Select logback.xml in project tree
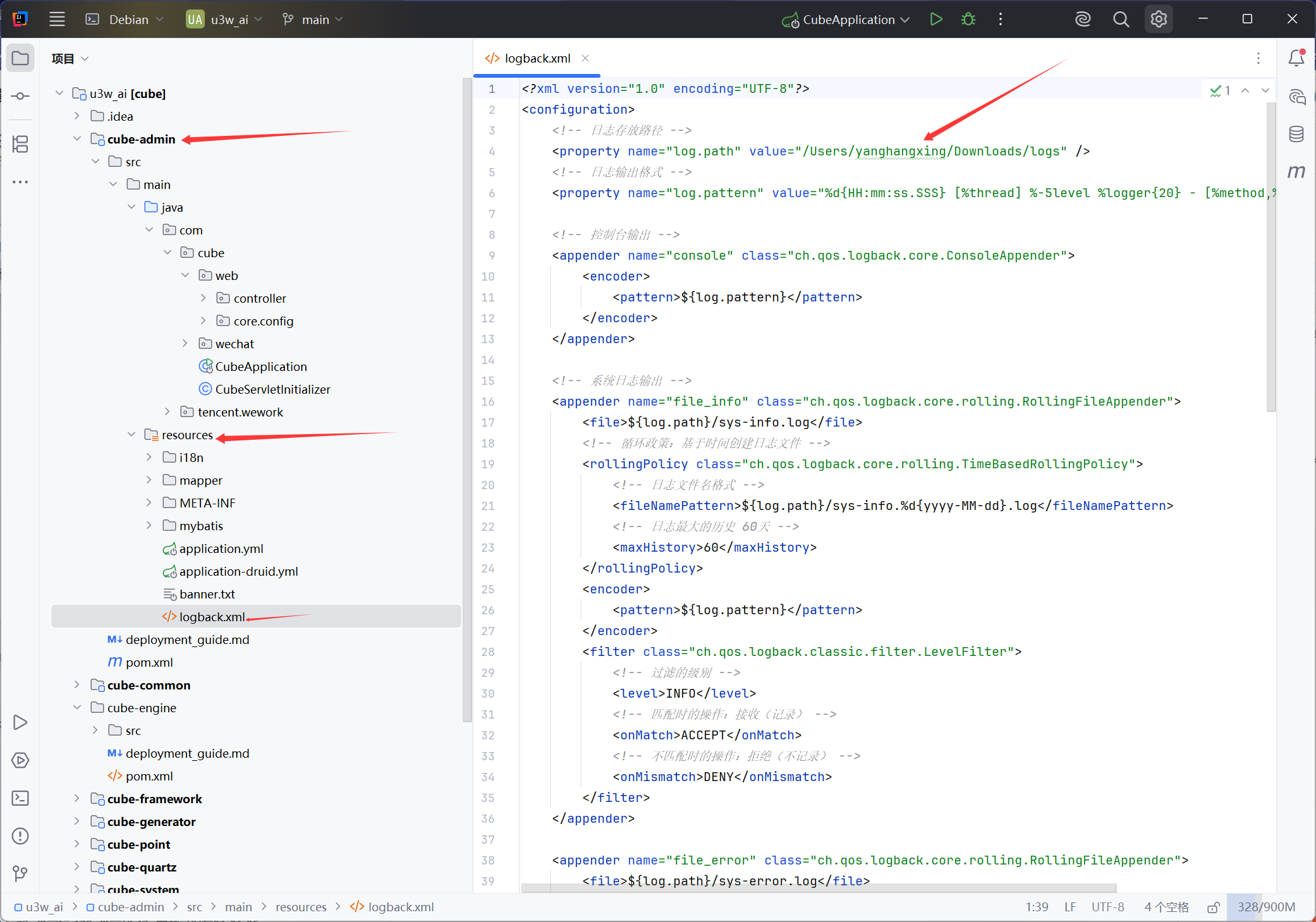The height and width of the screenshot is (922, 1316). click(x=256, y=616)
